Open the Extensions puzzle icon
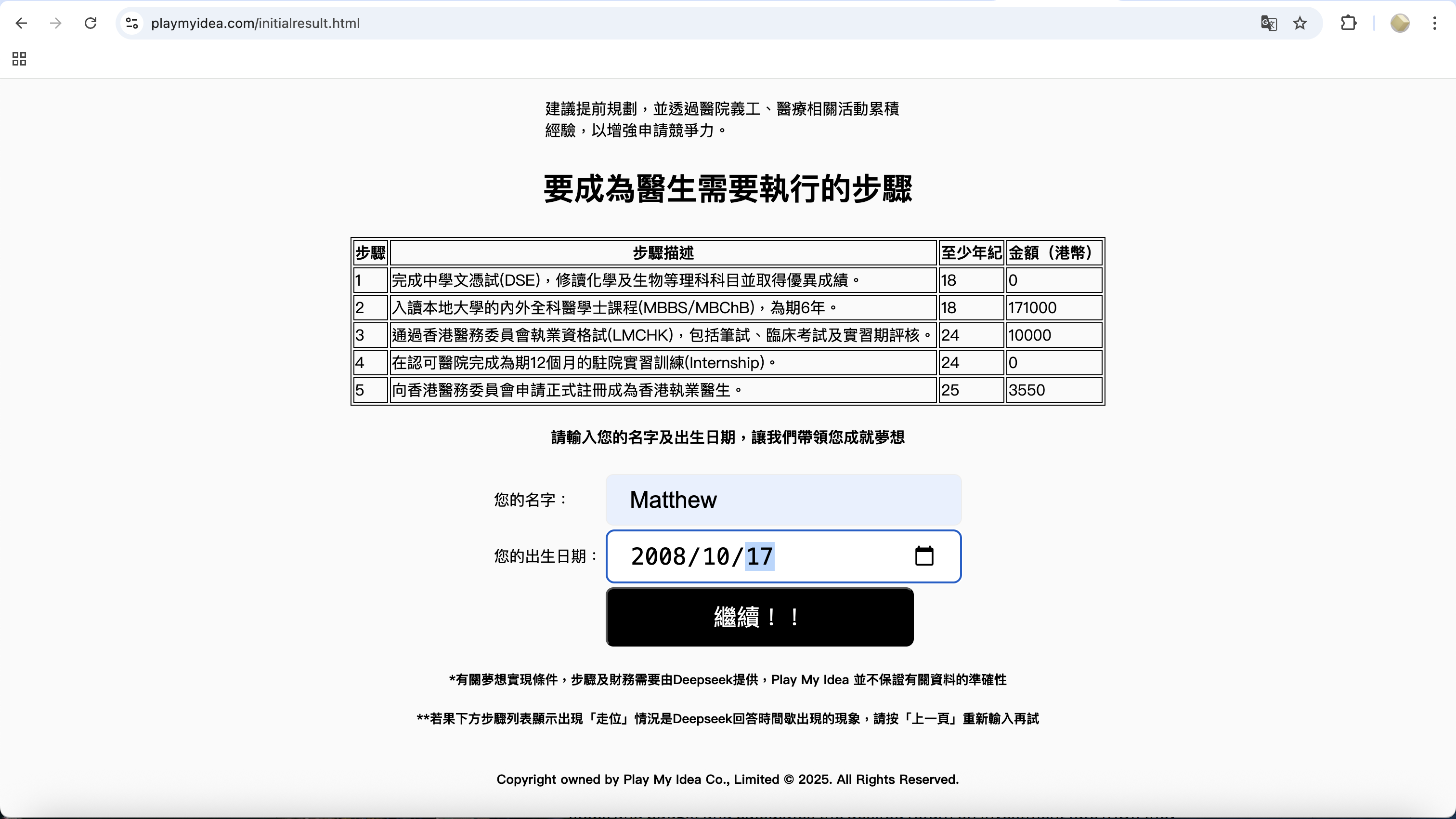Image resolution: width=1456 pixels, height=819 pixels. click(x=1349, y=23)
